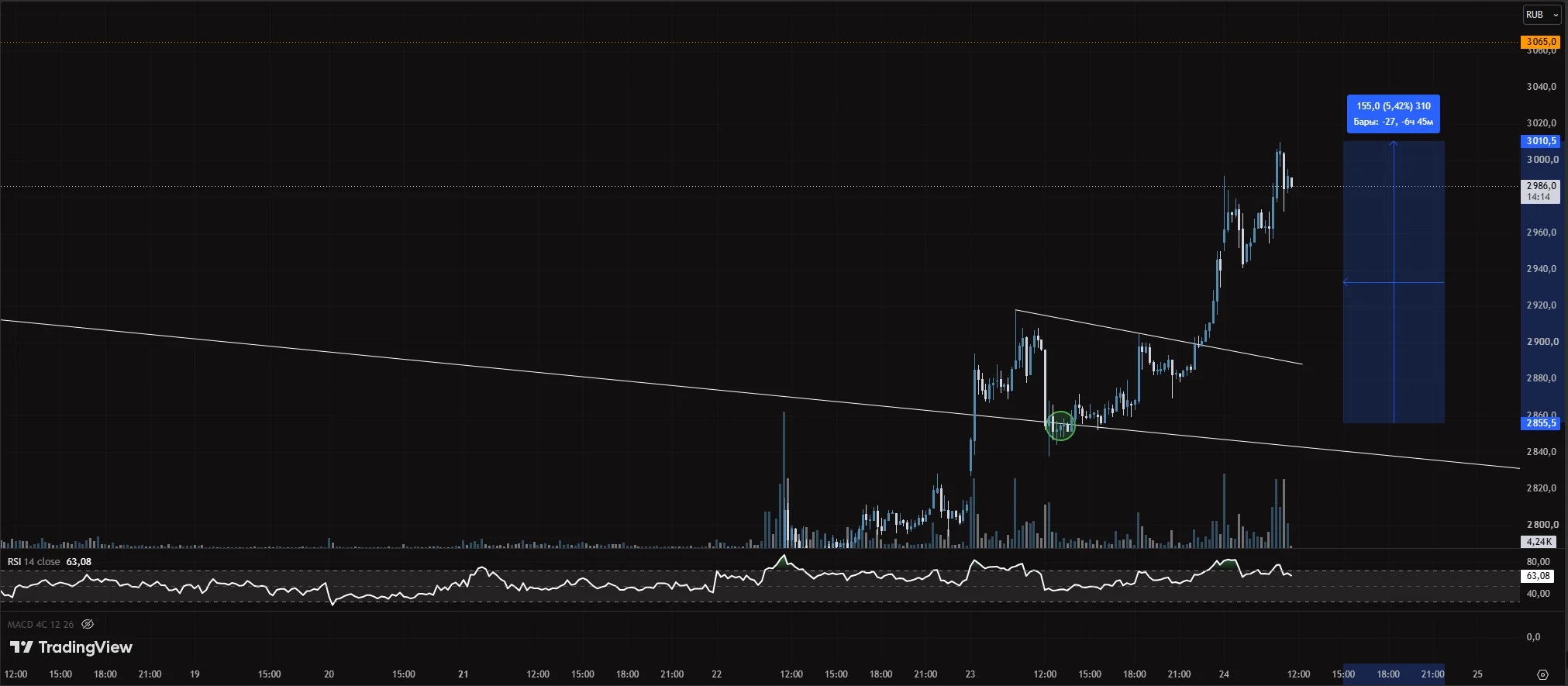Click the 2920,0 price axis label
The height and width of the screenshot is (686, 1568).
(1542, 305)
